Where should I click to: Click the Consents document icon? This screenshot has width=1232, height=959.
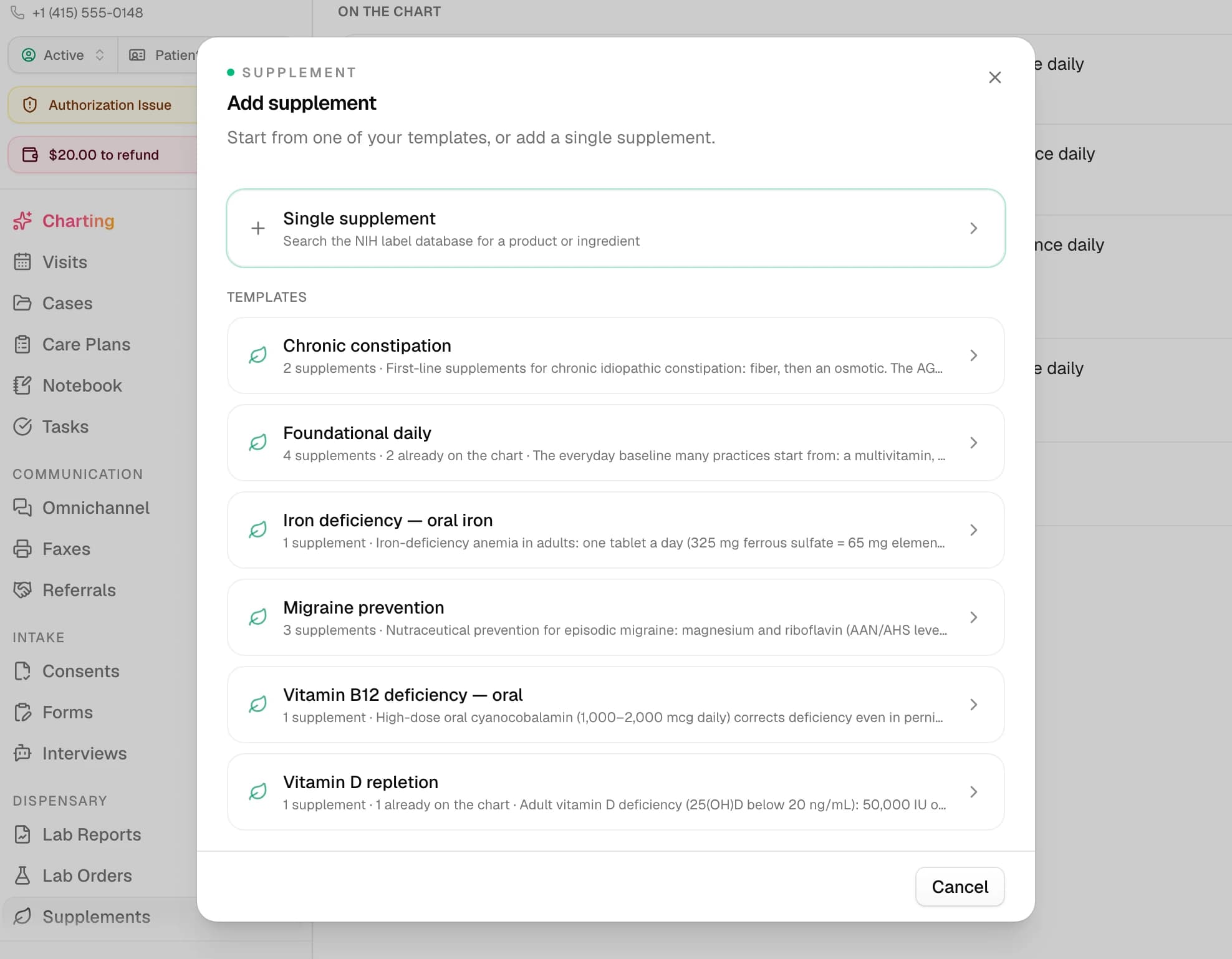click(x=22, y=671)
